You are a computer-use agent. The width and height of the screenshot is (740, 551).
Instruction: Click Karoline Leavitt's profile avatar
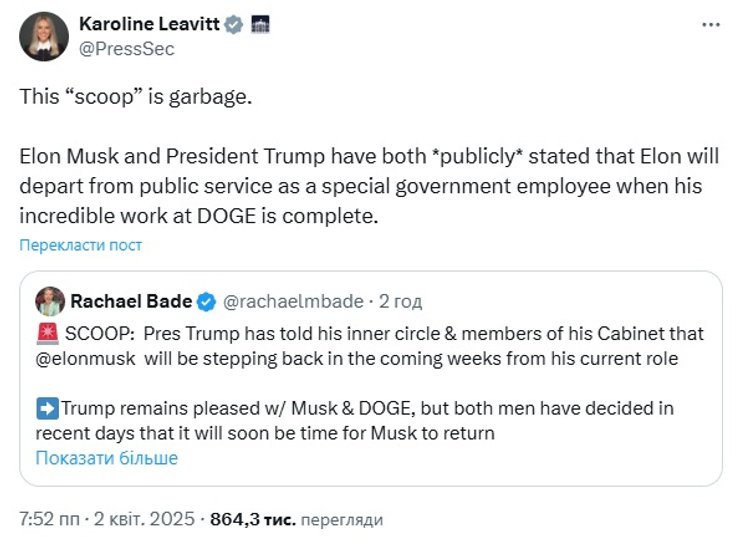pos(43,37)
